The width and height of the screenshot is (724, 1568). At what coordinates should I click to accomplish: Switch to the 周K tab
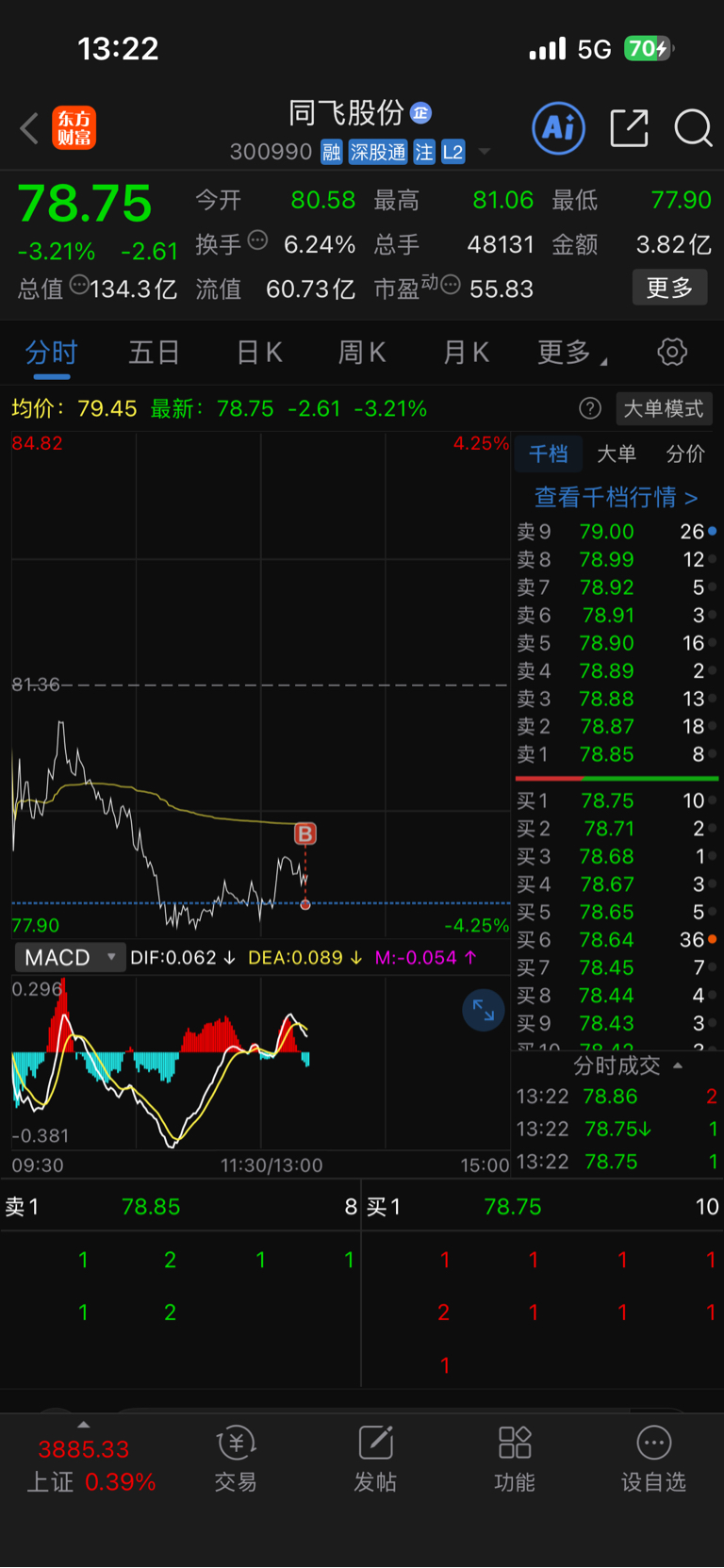point(362,353)
